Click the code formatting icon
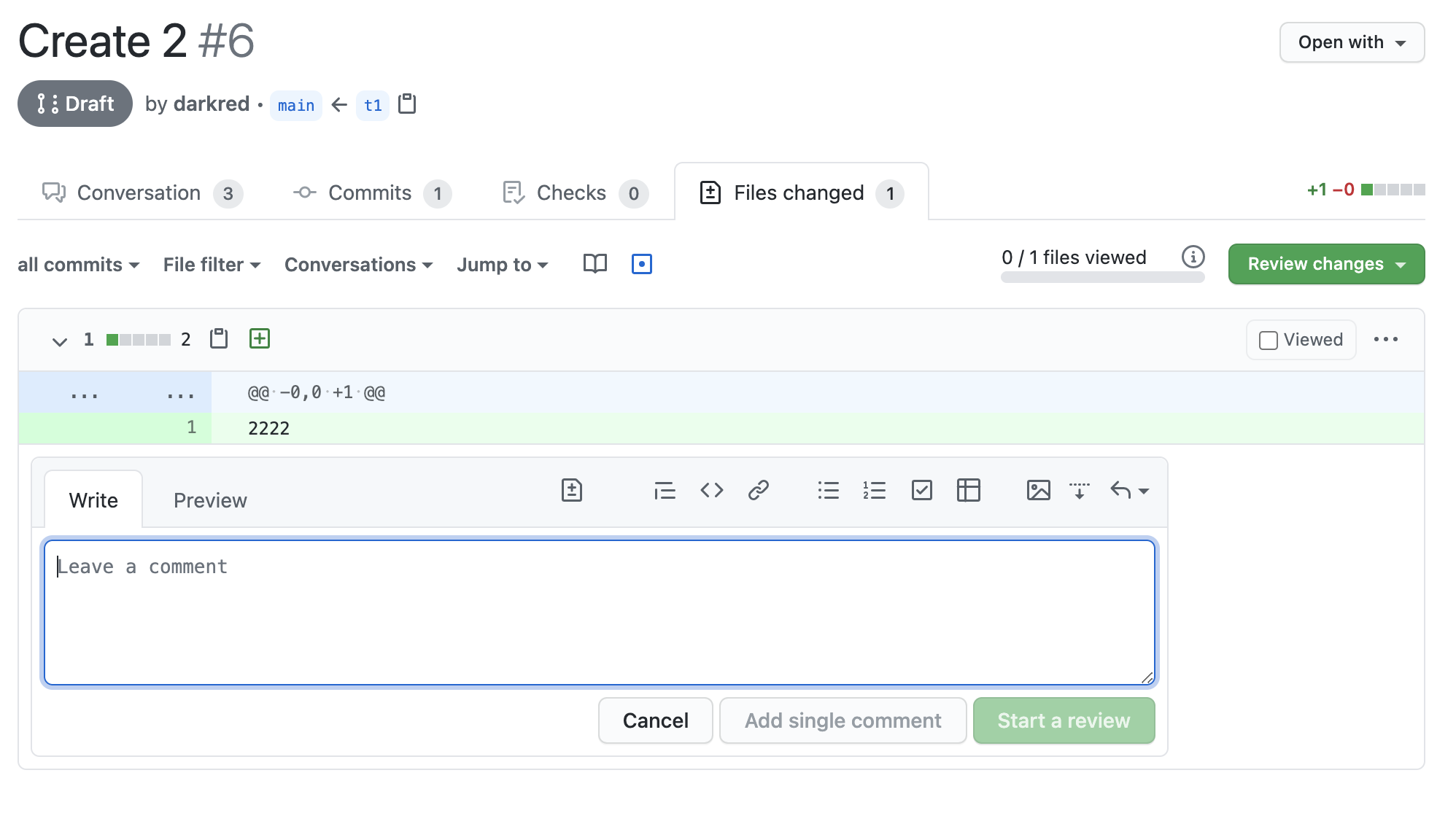The height and width of the screenshot is (824, 1456). [x=711, y=490]
